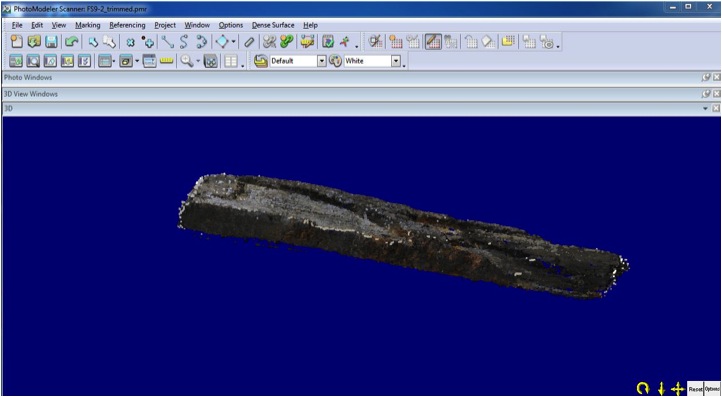Expand the White material dropdown
Viewport: 722px width, 397px height.
click(x=396, y=61)
